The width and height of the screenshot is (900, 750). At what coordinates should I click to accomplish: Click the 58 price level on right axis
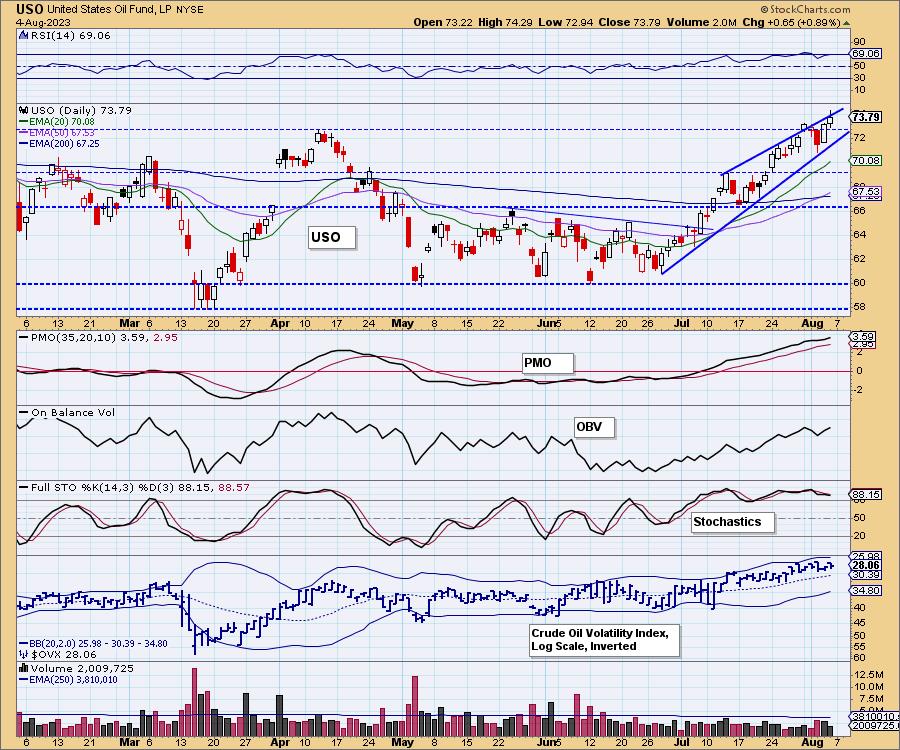tap(859, 306)
